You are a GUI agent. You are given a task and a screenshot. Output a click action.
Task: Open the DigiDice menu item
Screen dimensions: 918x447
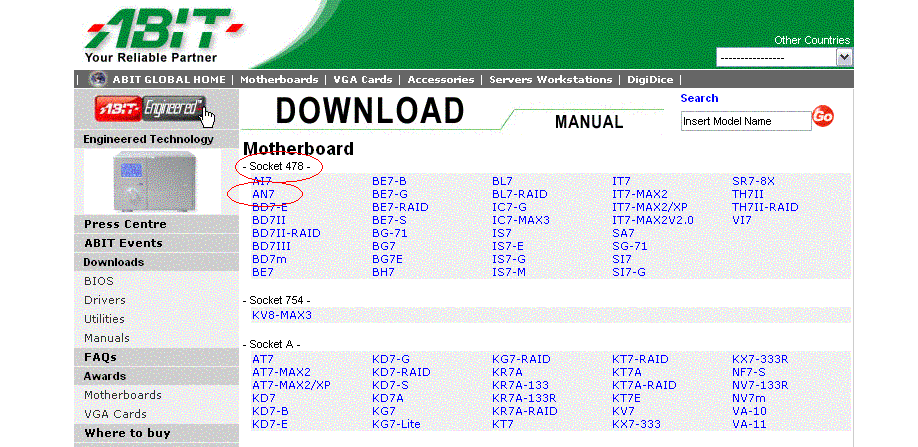[x=650, y=80]
